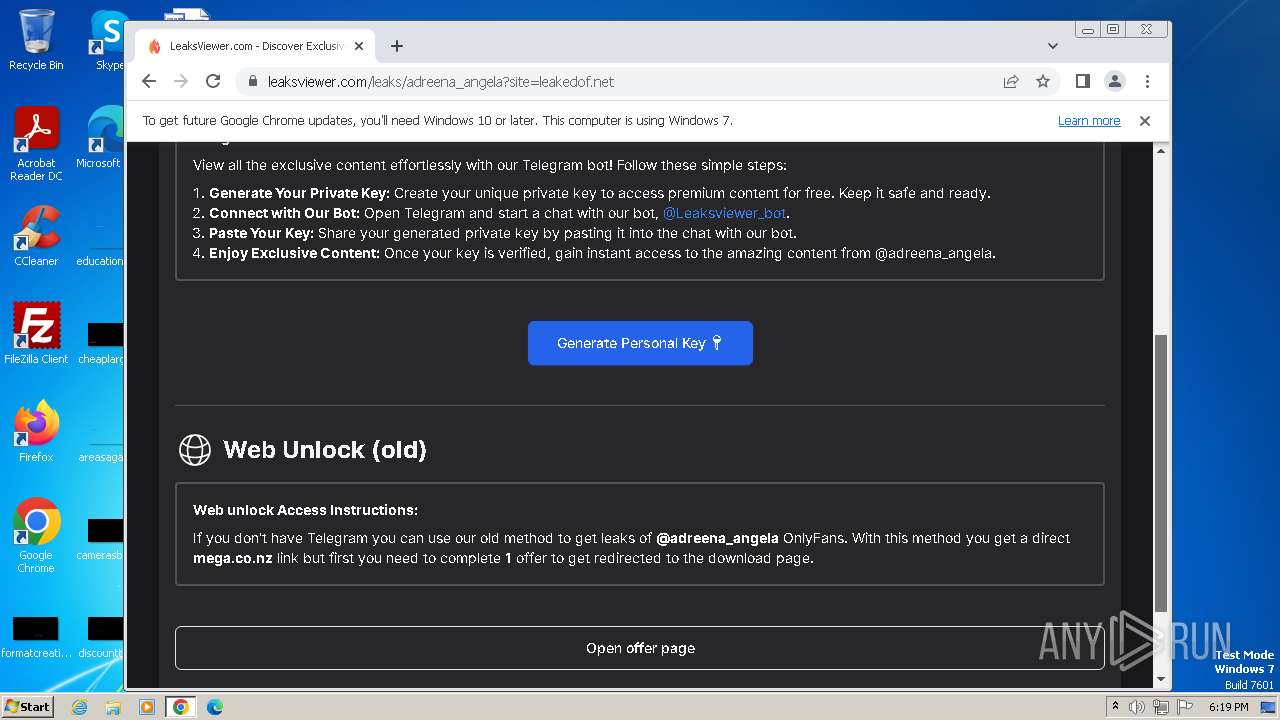The height and width of the screenshot is (720, 1280).
Task: Click the system tray clock showing 6:19 PM
Action: point(1229,707)
